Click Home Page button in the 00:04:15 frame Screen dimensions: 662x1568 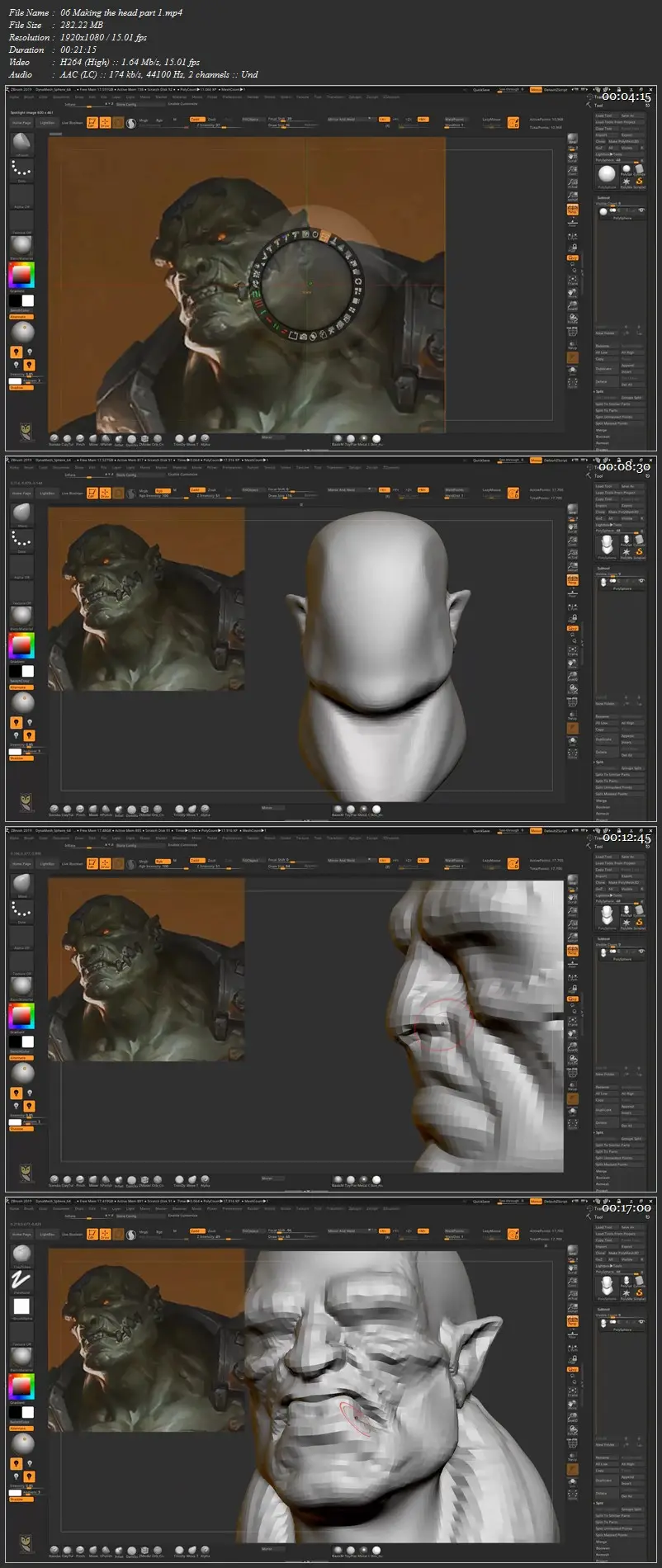coord(21,123)
